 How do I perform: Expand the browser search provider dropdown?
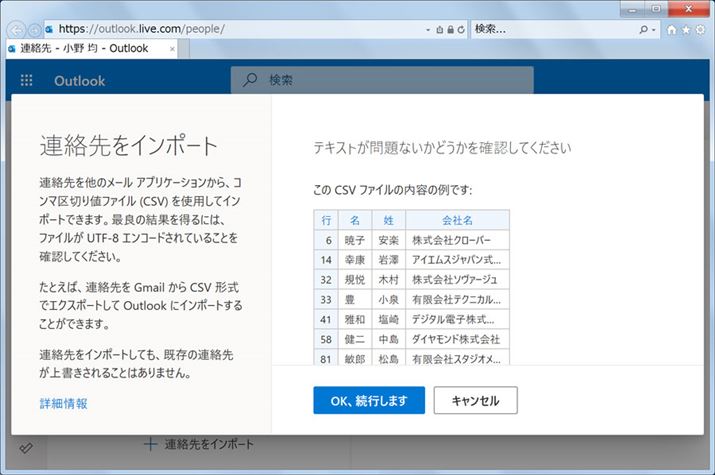coord(655,30)
